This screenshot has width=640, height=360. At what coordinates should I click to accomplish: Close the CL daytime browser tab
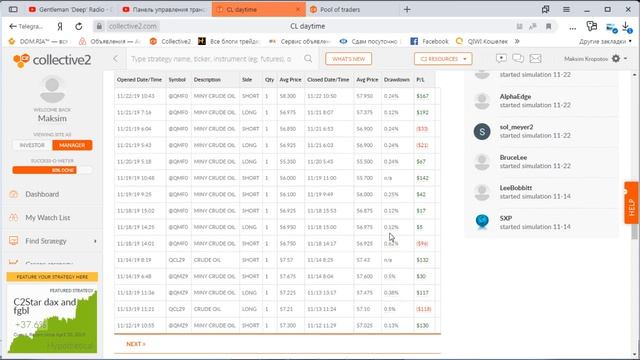click(x=298, y=9)
